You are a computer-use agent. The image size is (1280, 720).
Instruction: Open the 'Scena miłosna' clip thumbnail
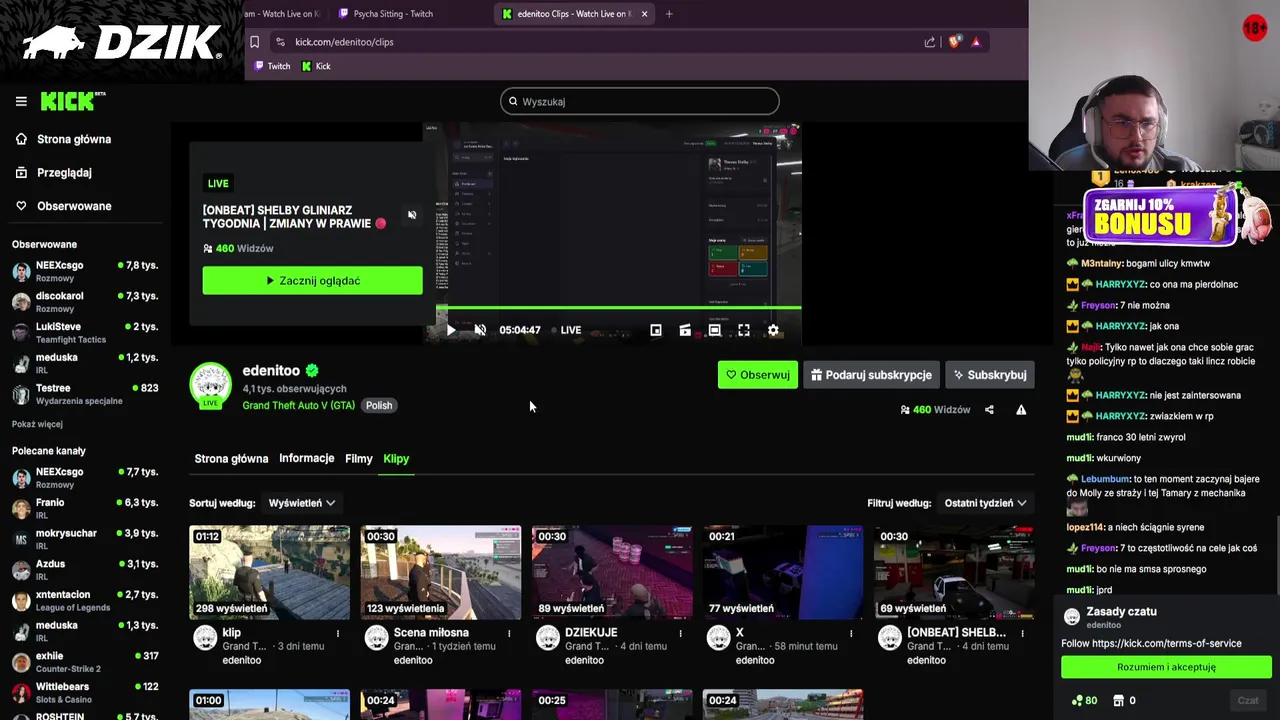click(x=441, y=572)
